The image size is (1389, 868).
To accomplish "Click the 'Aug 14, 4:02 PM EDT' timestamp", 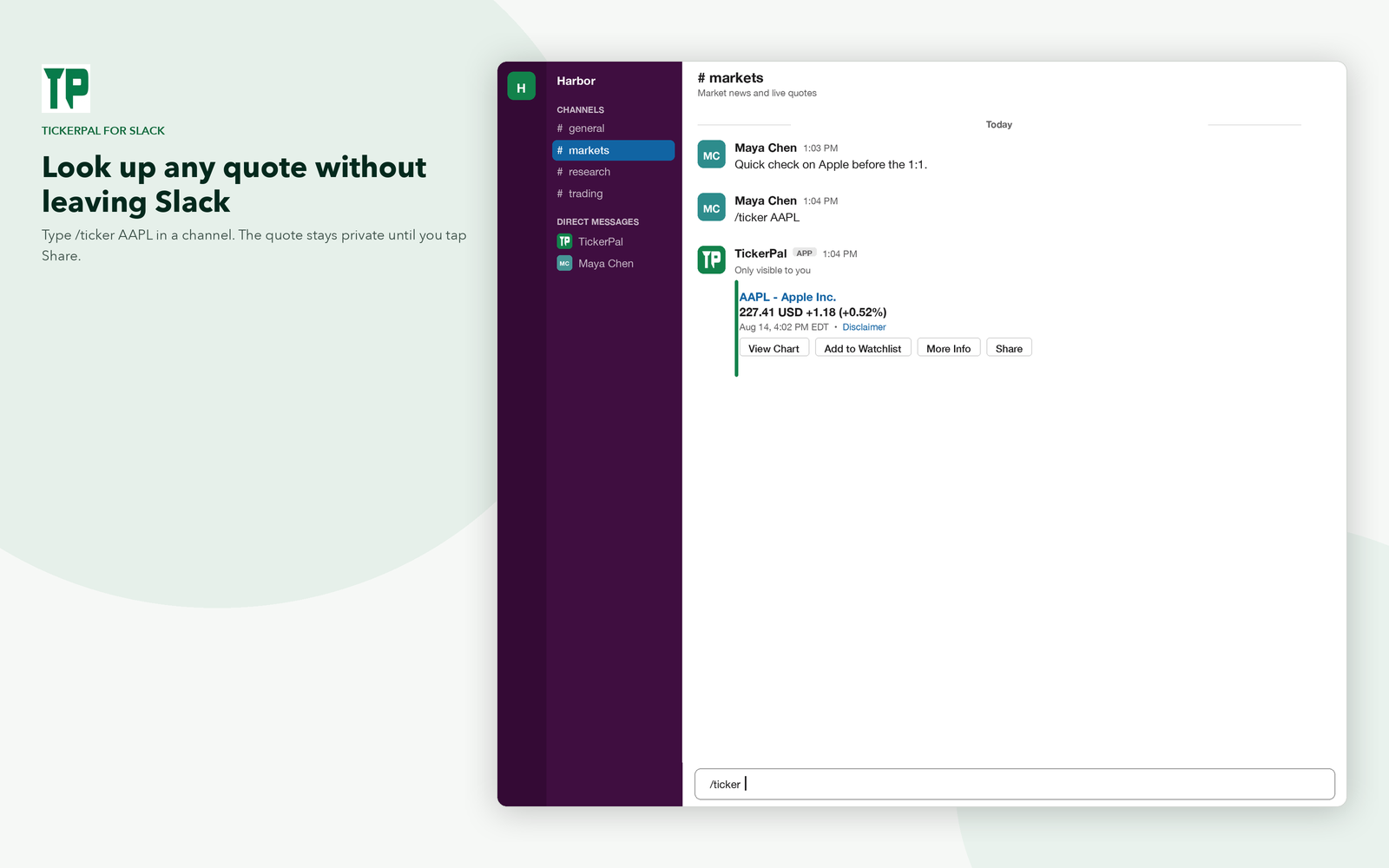I will (784, 327).
